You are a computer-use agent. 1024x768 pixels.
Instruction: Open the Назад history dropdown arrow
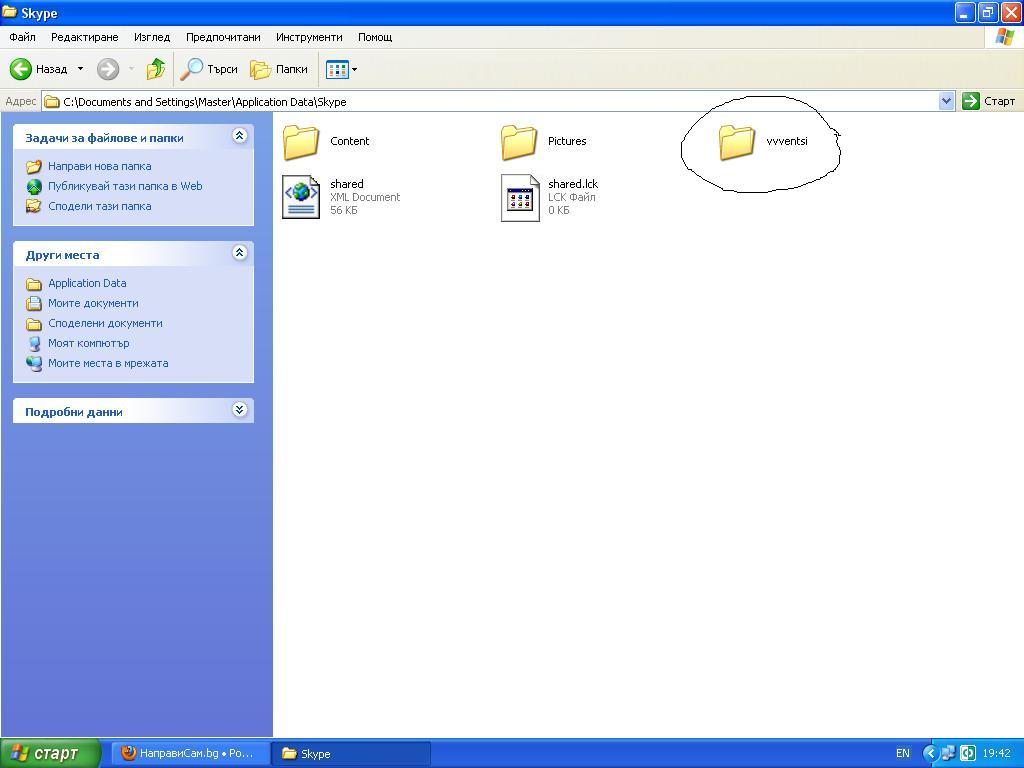80,69
